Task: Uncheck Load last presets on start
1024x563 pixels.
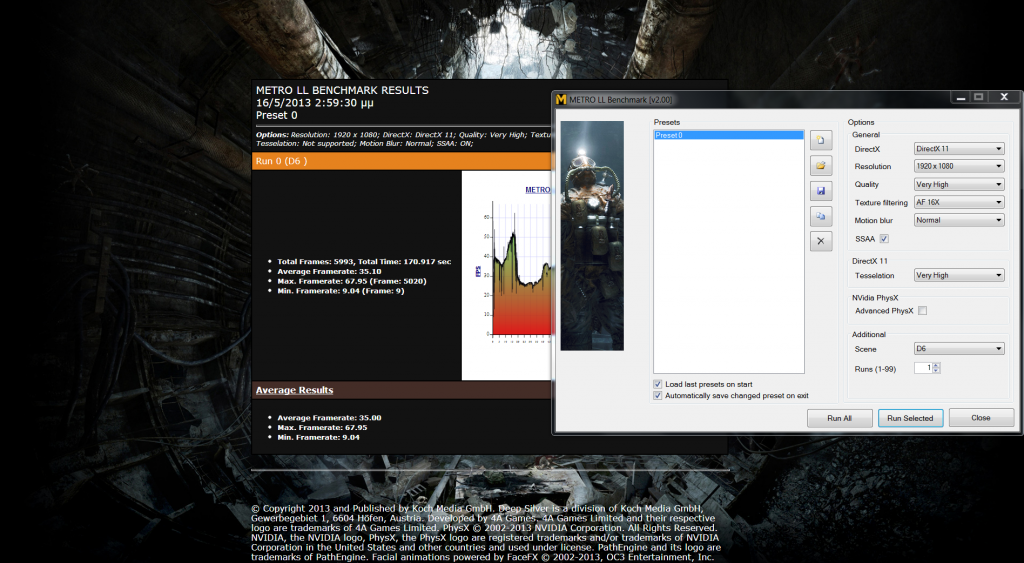Action: (657, 384)
